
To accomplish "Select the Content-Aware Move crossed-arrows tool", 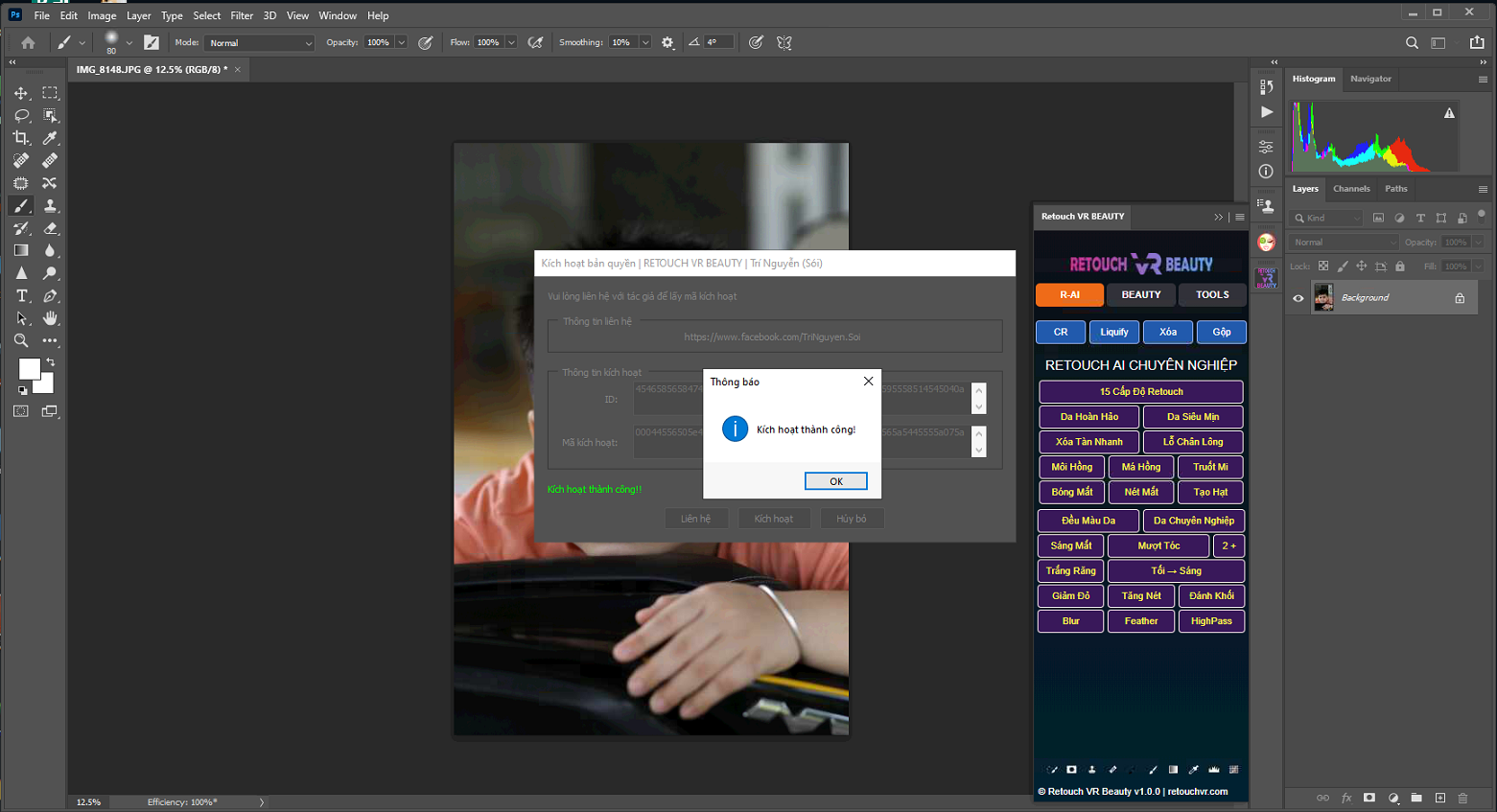I will [x=50, y=183].
